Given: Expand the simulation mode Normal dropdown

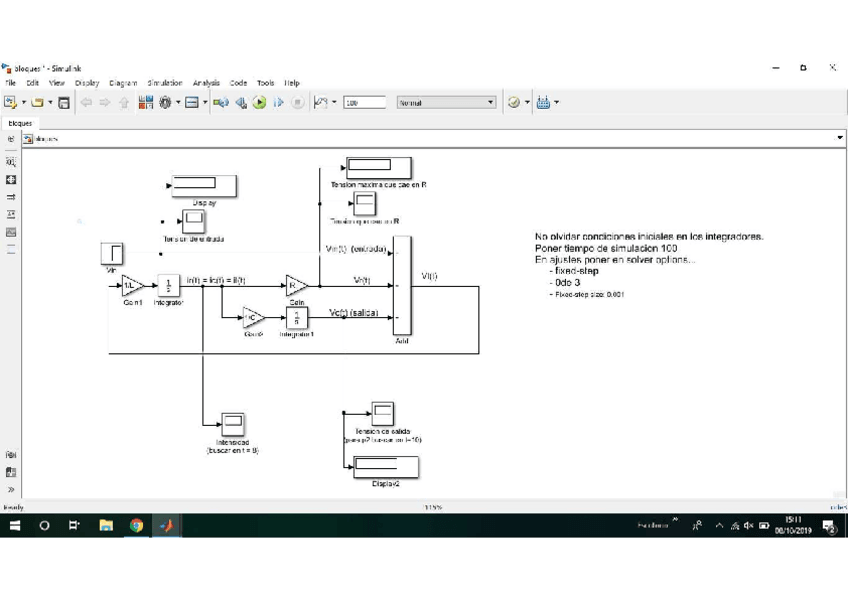Looking at the screenshot, I should click(490, 102).
